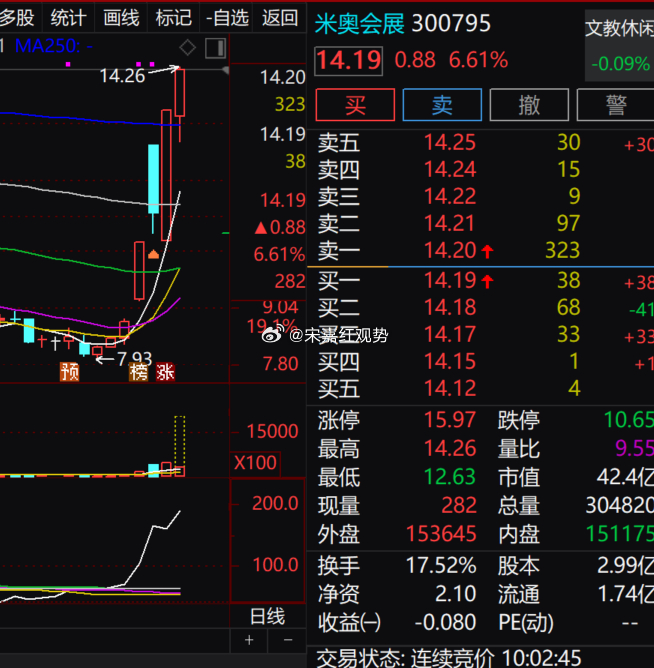Screen dimensions: 654x668
Task: Click the MA250 indicator label
Action: point(53,46)
